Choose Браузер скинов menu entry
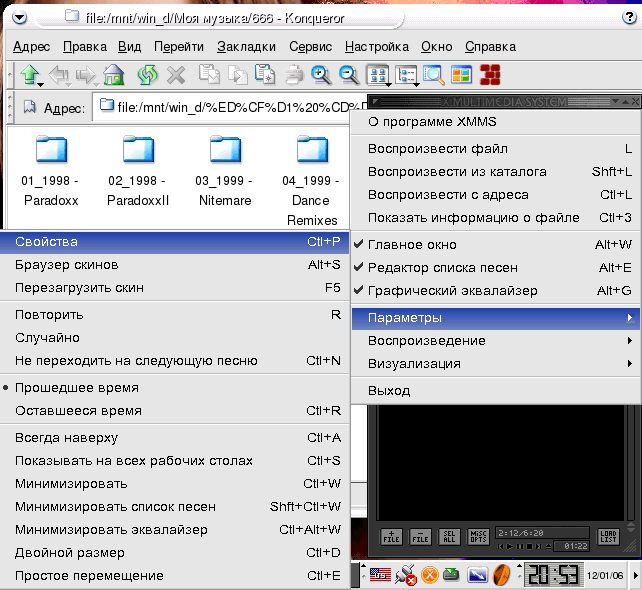This screenshot has width=642, height=590. (x=174, y=264)
